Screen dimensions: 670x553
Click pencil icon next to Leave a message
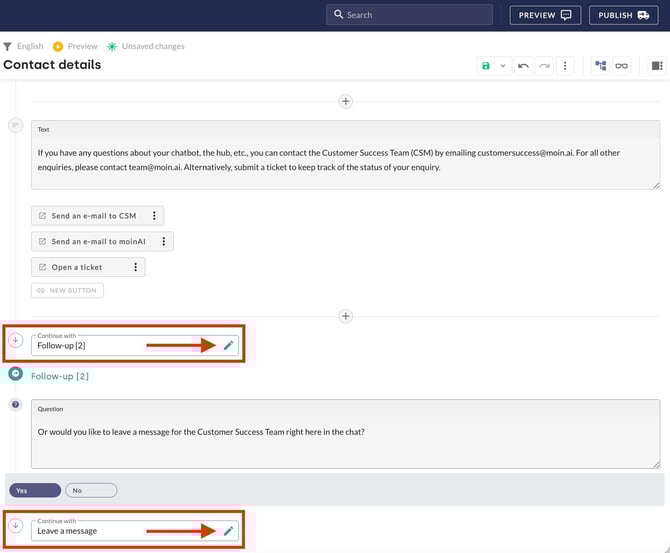[x=229, y=531]
